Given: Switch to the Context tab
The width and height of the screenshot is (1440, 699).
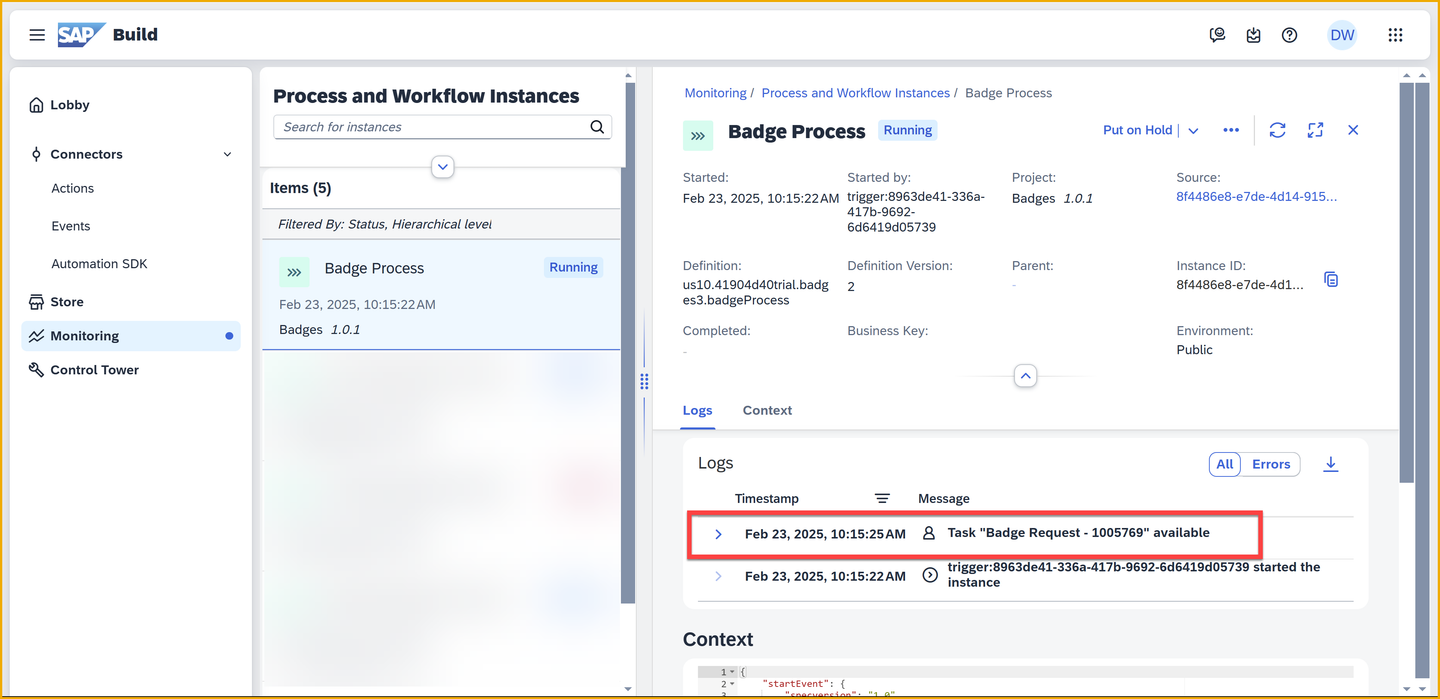Looking at the screenshot, I should [x=767, y=411].
